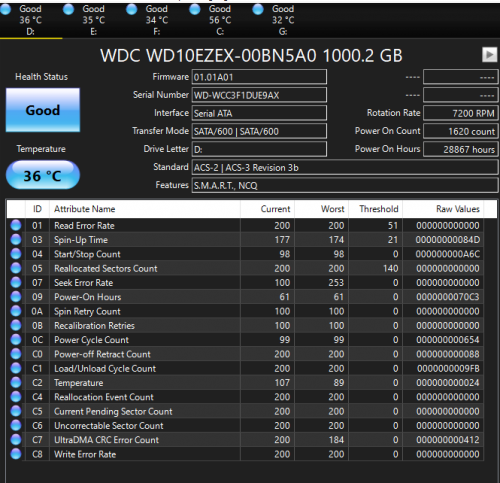
Task: Click the C: drive status orb
Action: [x=195, y=9]
